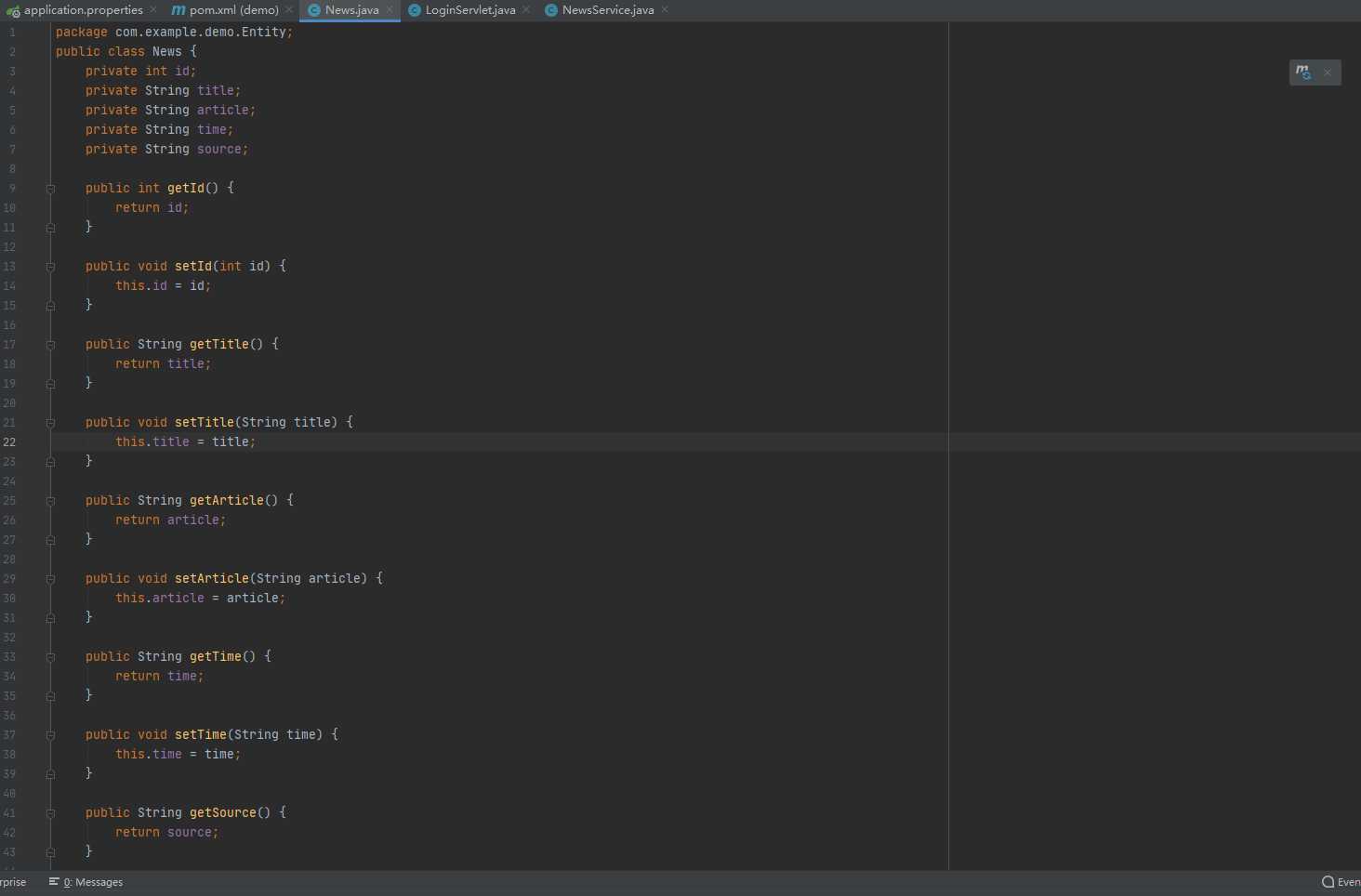This screenshot has height=896, width=1361.
Task: Click 'this.id = id;' statement
Action: (x=163, y=285)
